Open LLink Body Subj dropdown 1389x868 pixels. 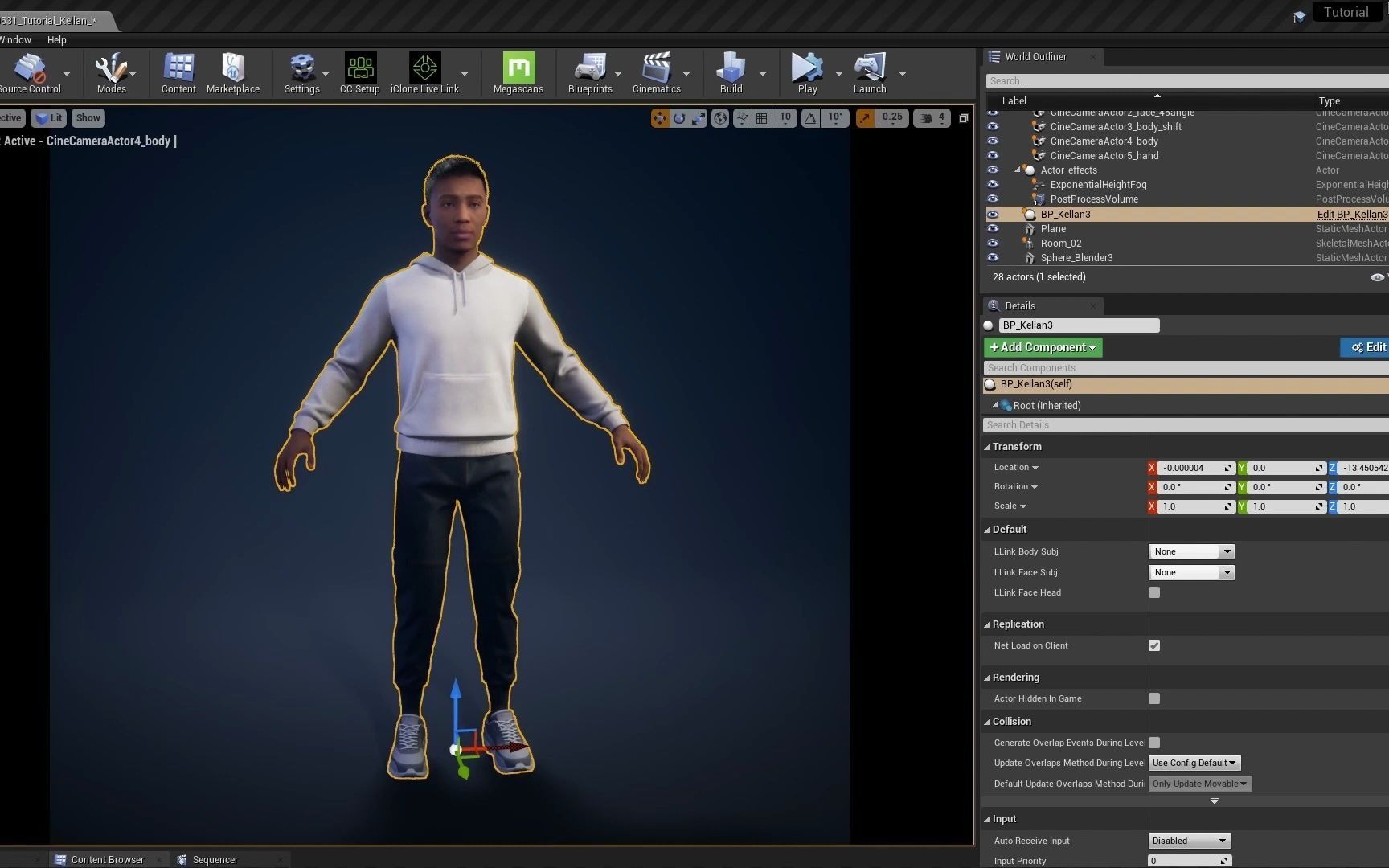click(x=1191, y=551)
